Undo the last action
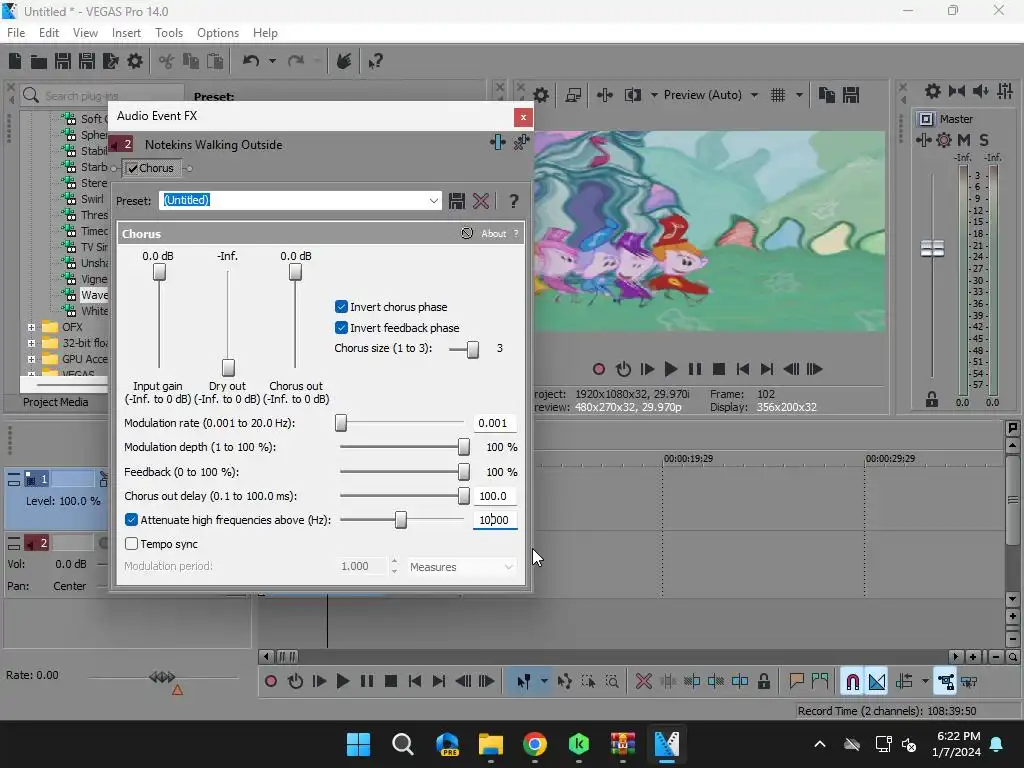1024x768 pixels. [251, 61]
